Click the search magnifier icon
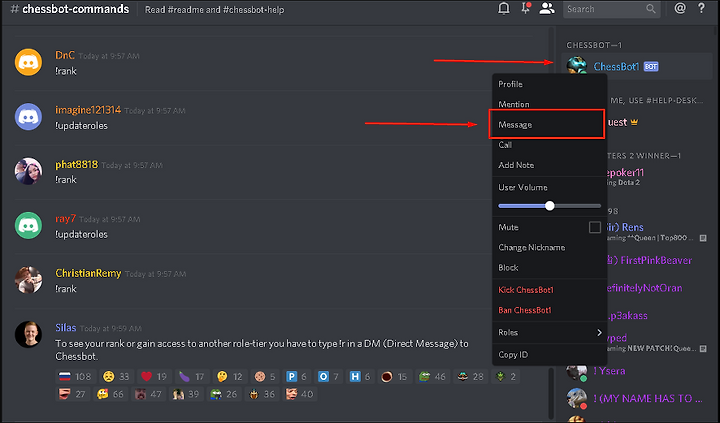 [x=651, y=9]
